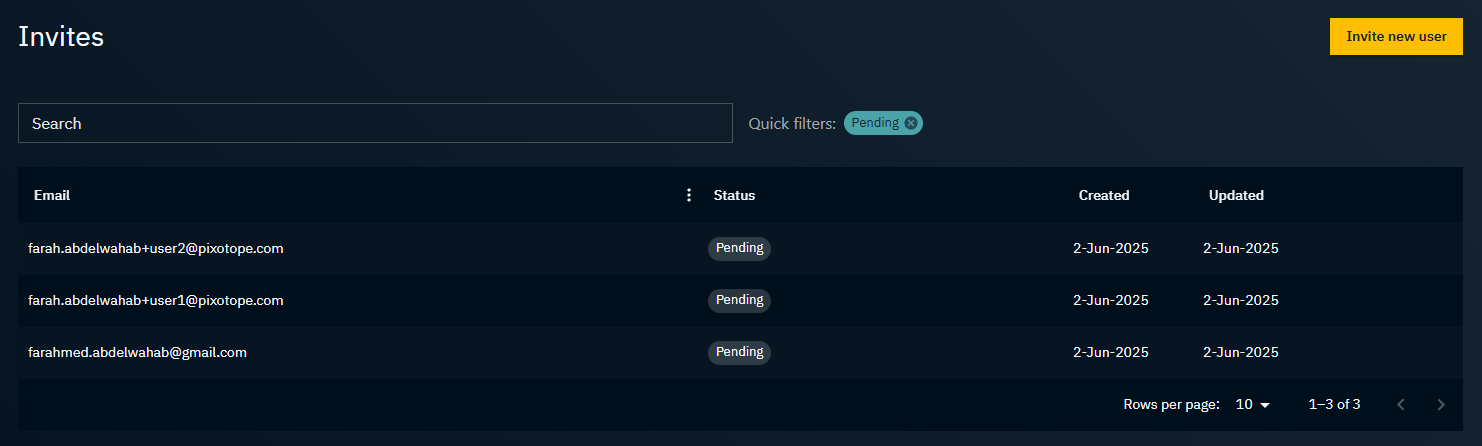Select farahmed.abdelwahab@gmail.com row
The height and width of the screenshot is (446, 1482).
click(x=740, y=352)
